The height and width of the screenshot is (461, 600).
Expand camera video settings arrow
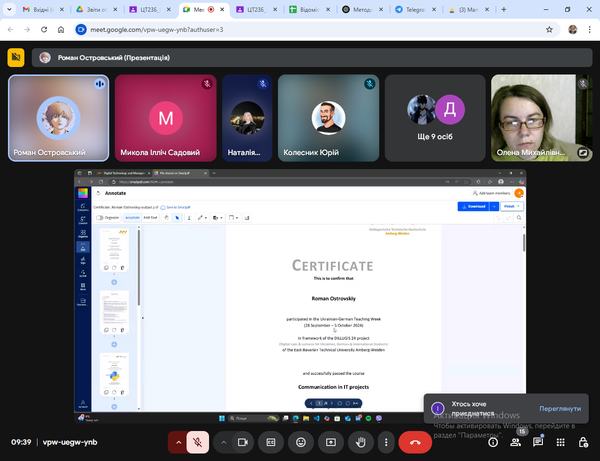pyautogui.click(x=224, y=441)
